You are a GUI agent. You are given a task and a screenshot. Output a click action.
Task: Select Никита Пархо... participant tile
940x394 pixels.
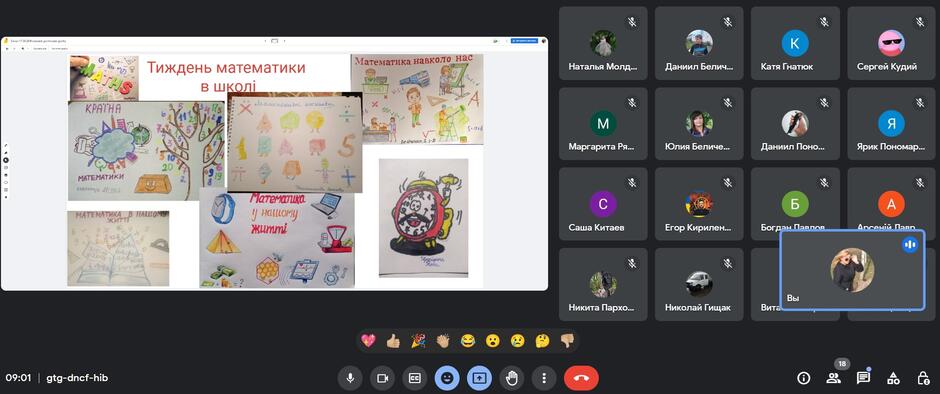pos(602,285)
